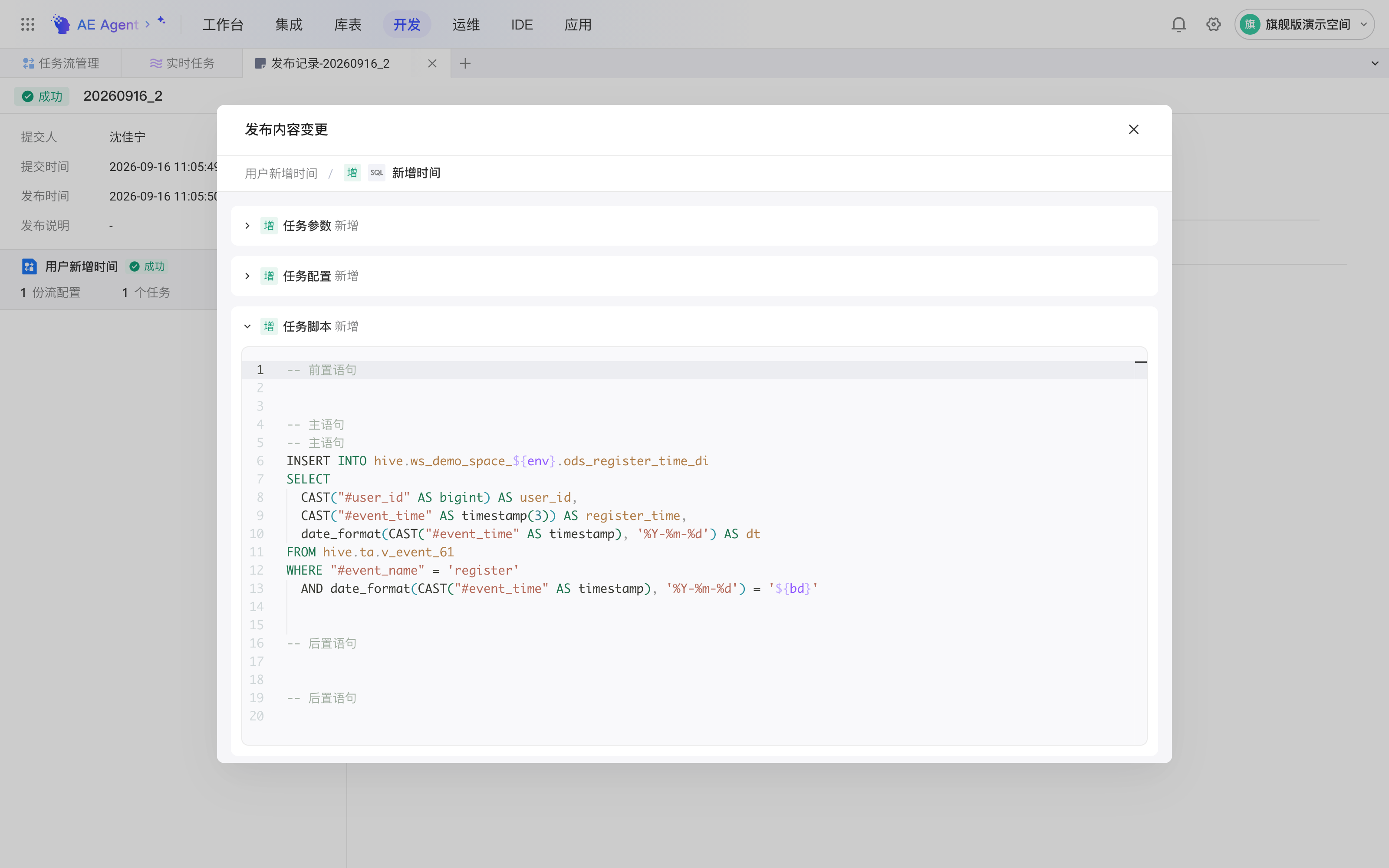Collapse the 任务脚本 新增 section

tap(247, 327)
